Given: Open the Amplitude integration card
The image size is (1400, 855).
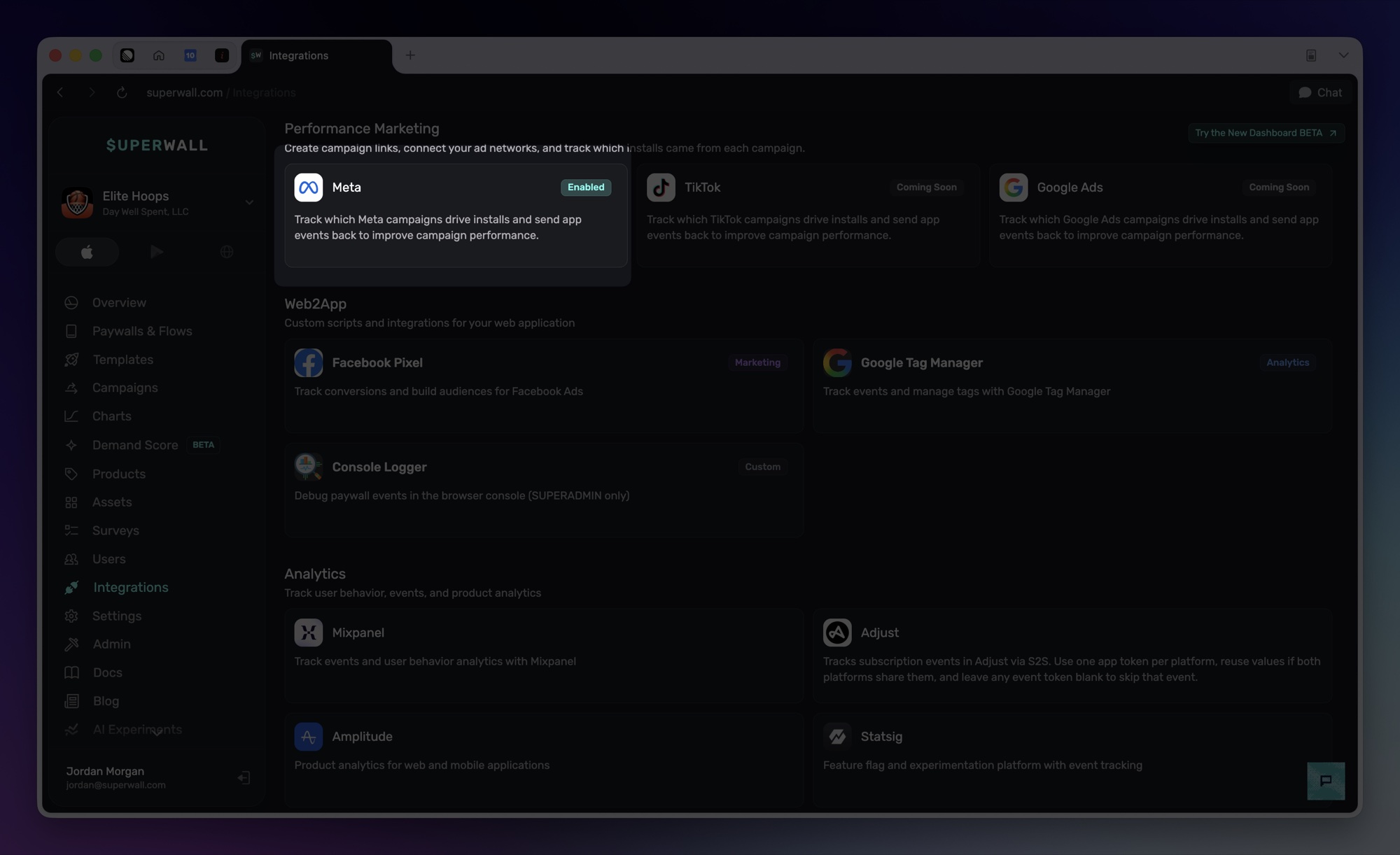Looking at the screenshot, I should tap(544, 760).
